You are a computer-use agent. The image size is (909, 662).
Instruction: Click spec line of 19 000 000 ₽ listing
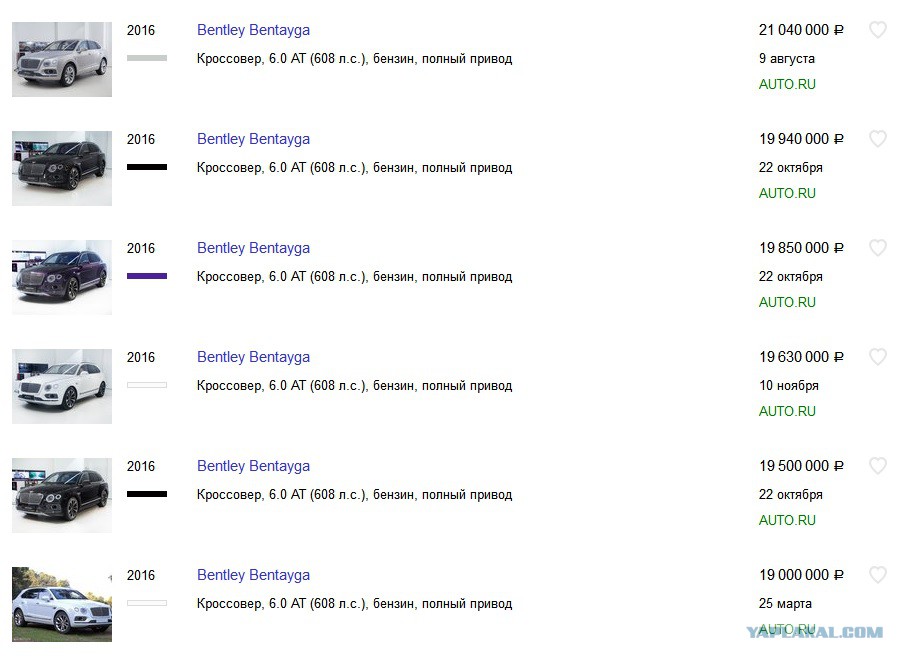(354, 604)
